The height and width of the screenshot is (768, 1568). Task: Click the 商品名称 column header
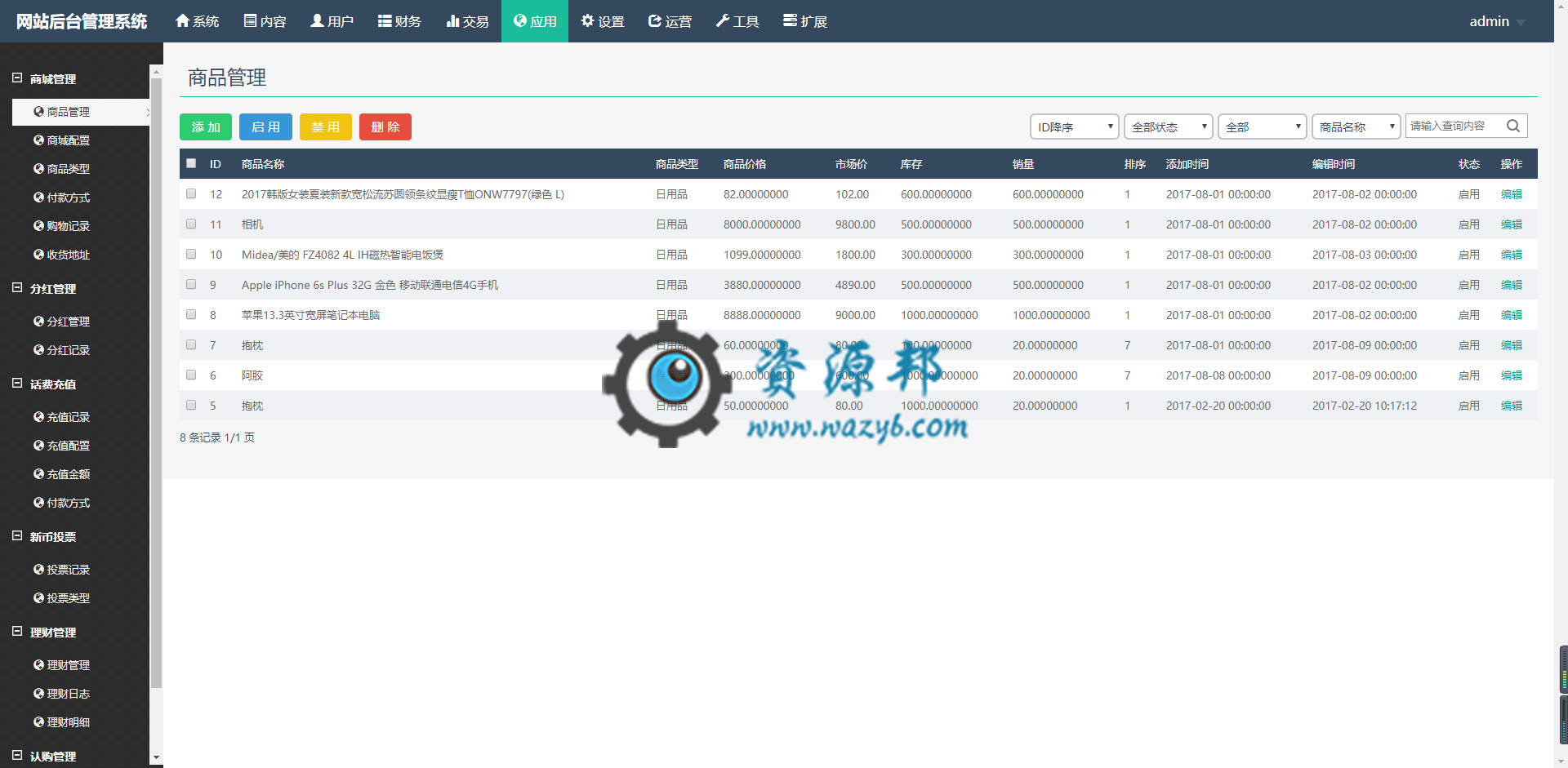click(x=263, y=164)
